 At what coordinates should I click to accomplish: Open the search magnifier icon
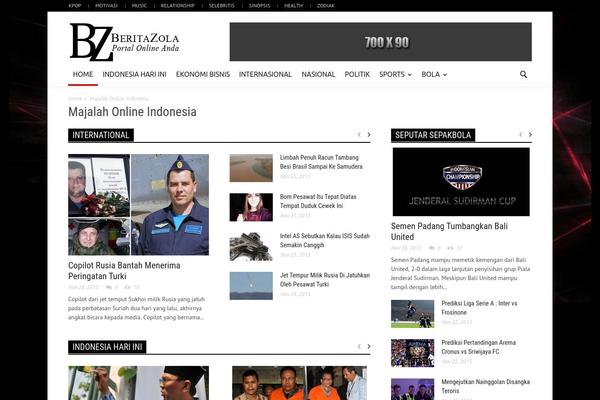pos(523,74)
